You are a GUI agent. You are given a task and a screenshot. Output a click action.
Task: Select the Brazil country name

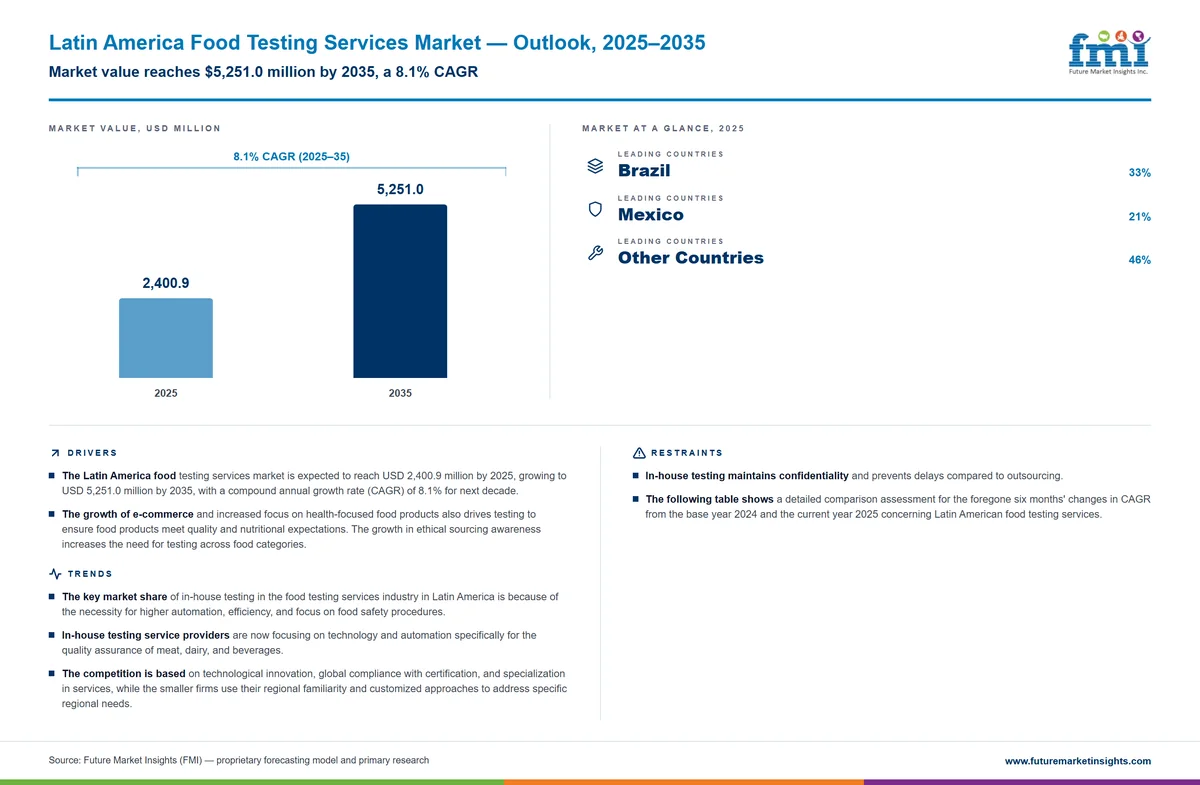[x=644, y=171]
